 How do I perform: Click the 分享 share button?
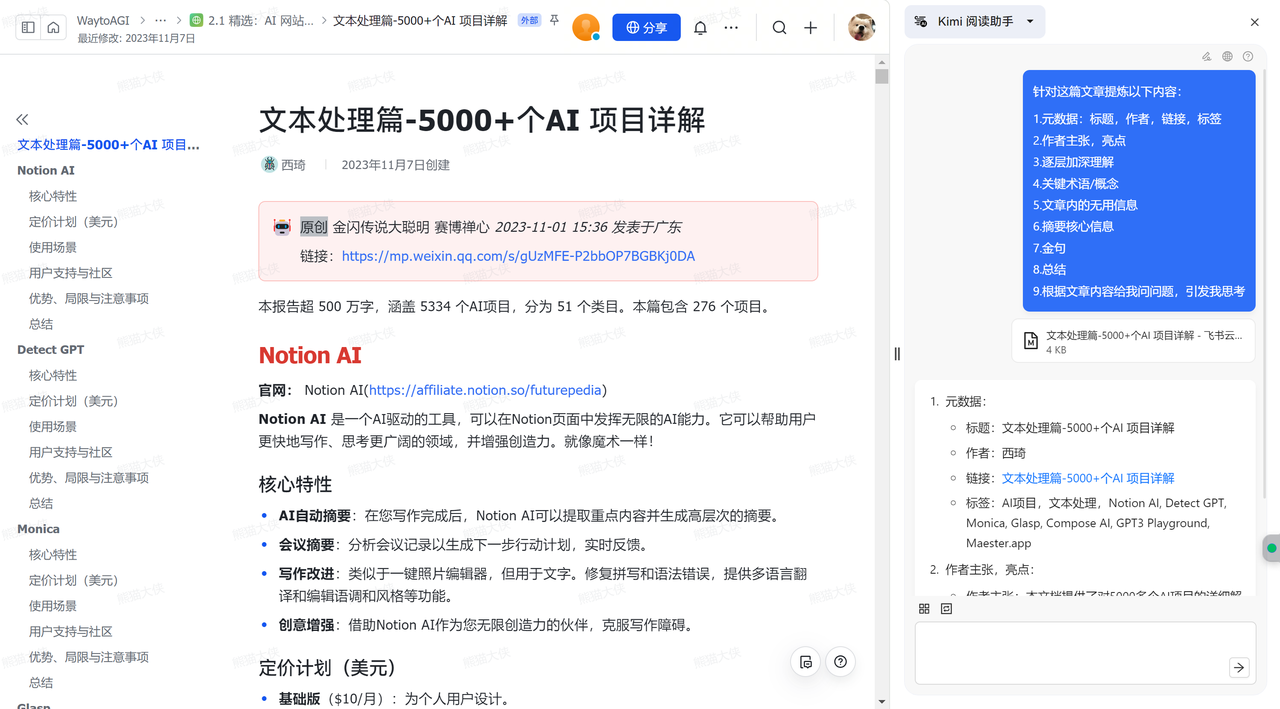646,28
